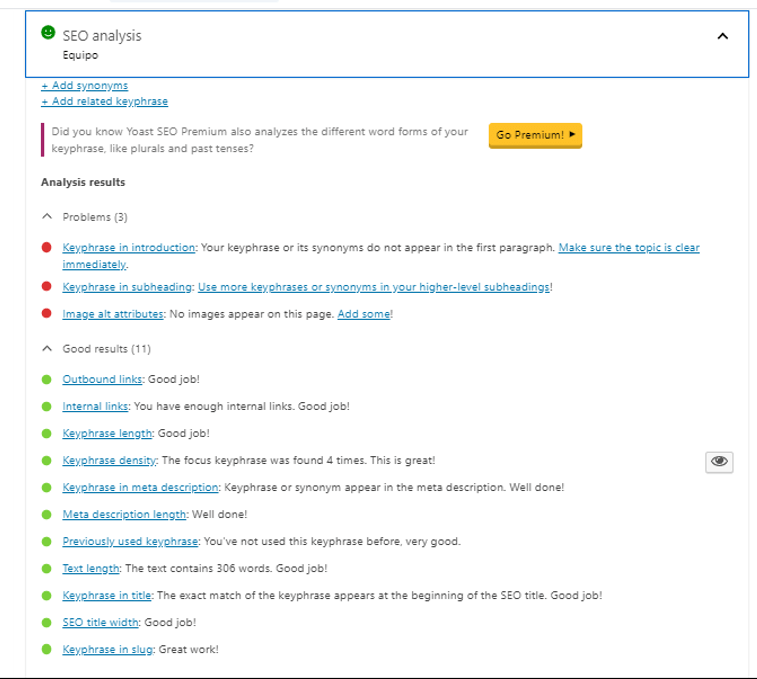Click the Go Premium button

535,135
